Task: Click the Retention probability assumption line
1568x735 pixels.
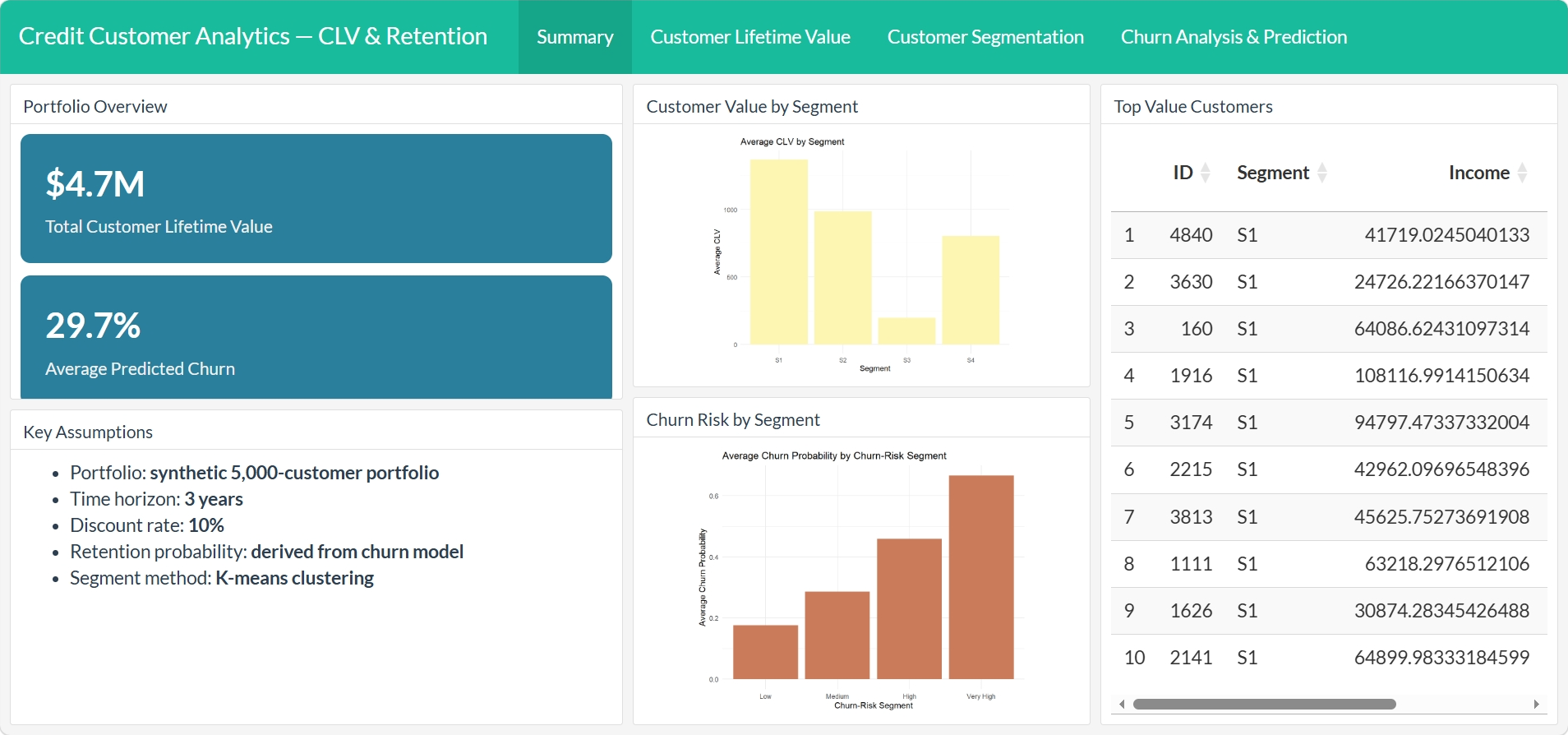Action: (x=267, y=552)
